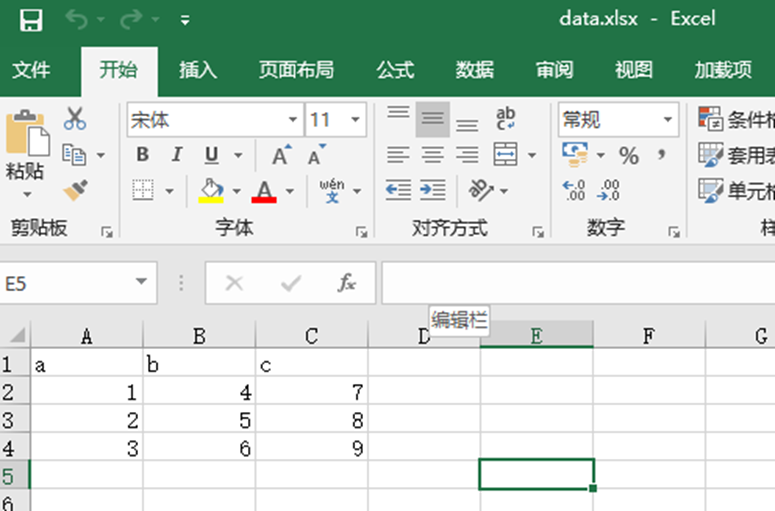Click the Name Box showing E5

(x=69, y=283)
